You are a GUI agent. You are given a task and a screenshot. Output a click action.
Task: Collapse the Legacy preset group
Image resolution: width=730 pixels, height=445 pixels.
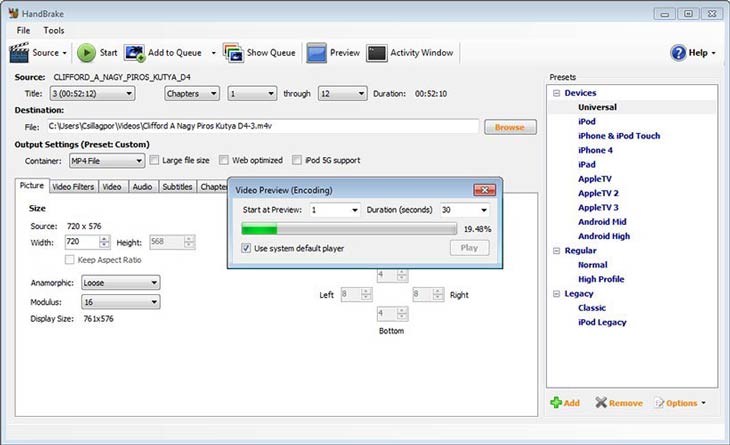(556, 294)
